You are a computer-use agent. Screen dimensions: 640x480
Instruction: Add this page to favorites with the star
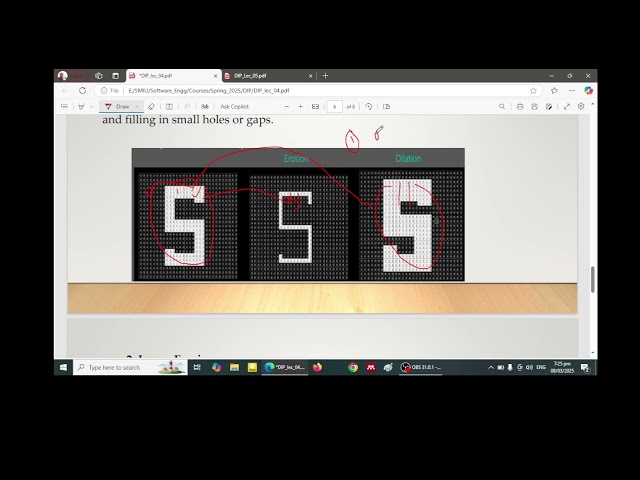click(x=533, y=91)
